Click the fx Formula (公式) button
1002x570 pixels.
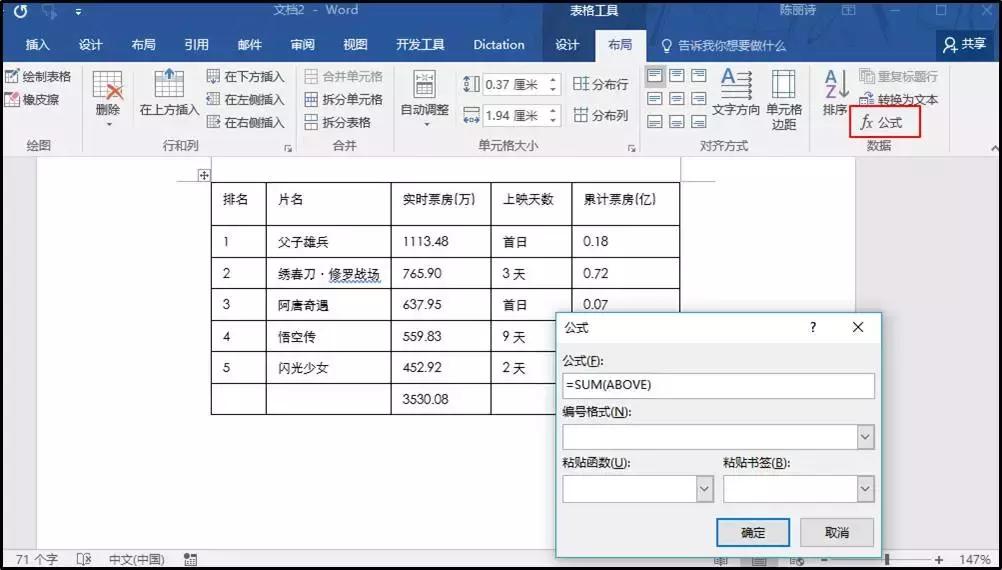884,122
